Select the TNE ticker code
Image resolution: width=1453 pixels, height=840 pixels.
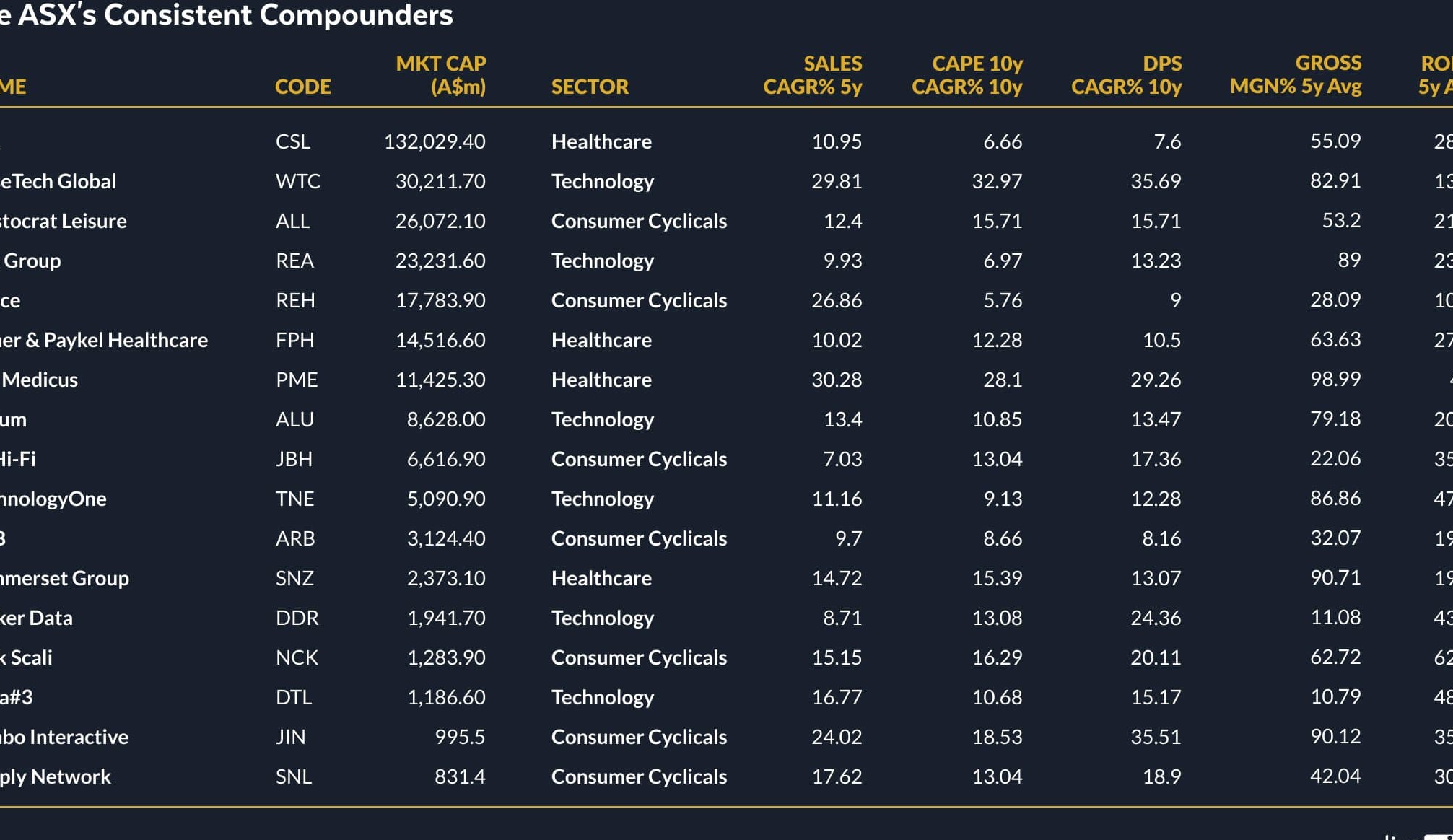[x=294, y=499]
